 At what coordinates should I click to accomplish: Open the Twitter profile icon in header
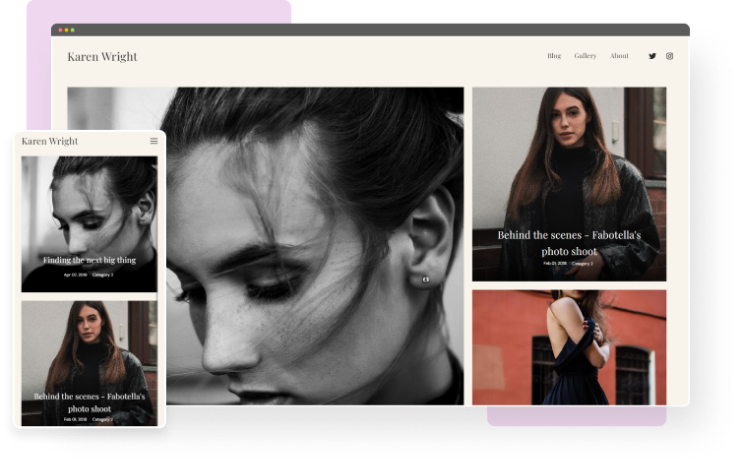(653, 56)
